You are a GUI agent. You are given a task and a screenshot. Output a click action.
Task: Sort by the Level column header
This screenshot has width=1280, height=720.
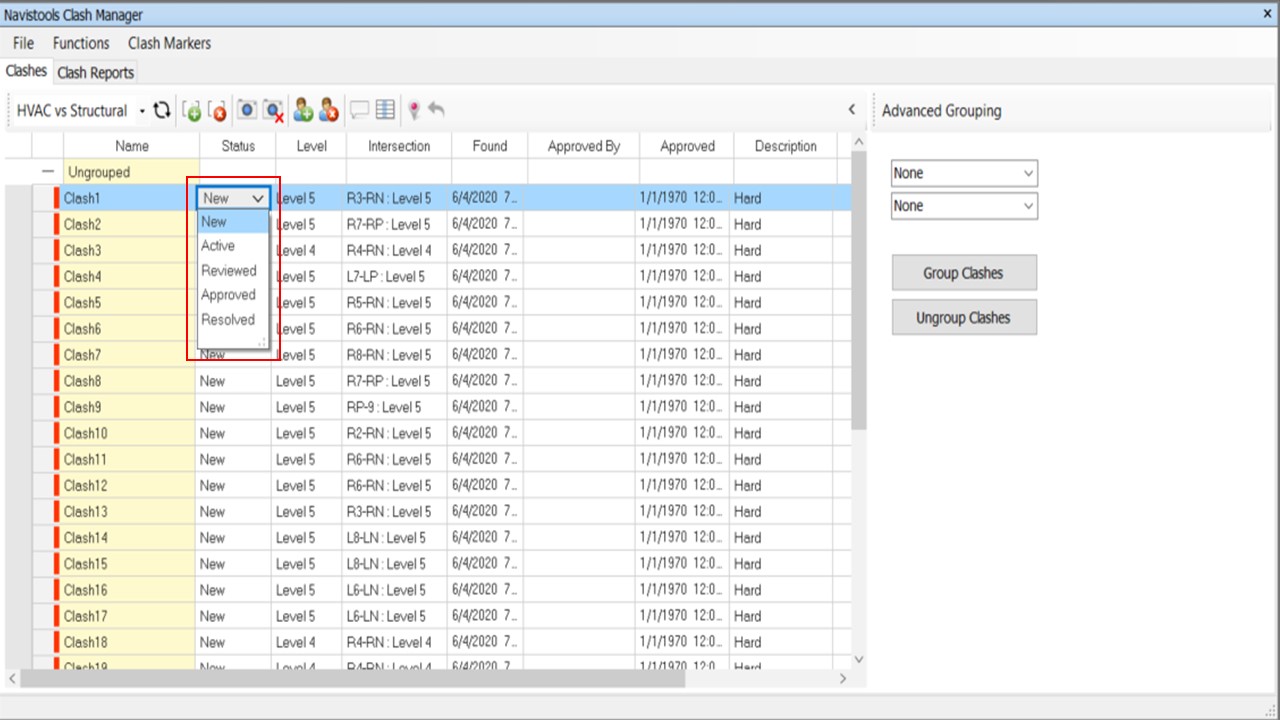pyautogui.click(x=311, y=146)
